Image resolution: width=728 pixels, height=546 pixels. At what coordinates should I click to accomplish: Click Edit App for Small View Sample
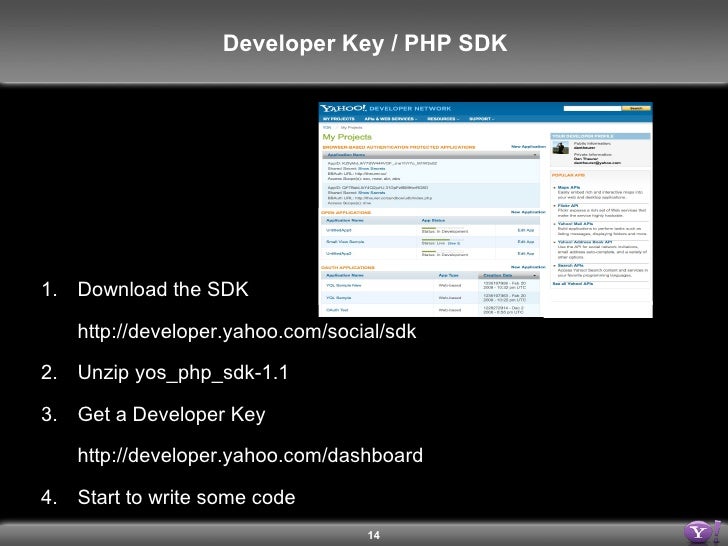click(x=526, y=242)
